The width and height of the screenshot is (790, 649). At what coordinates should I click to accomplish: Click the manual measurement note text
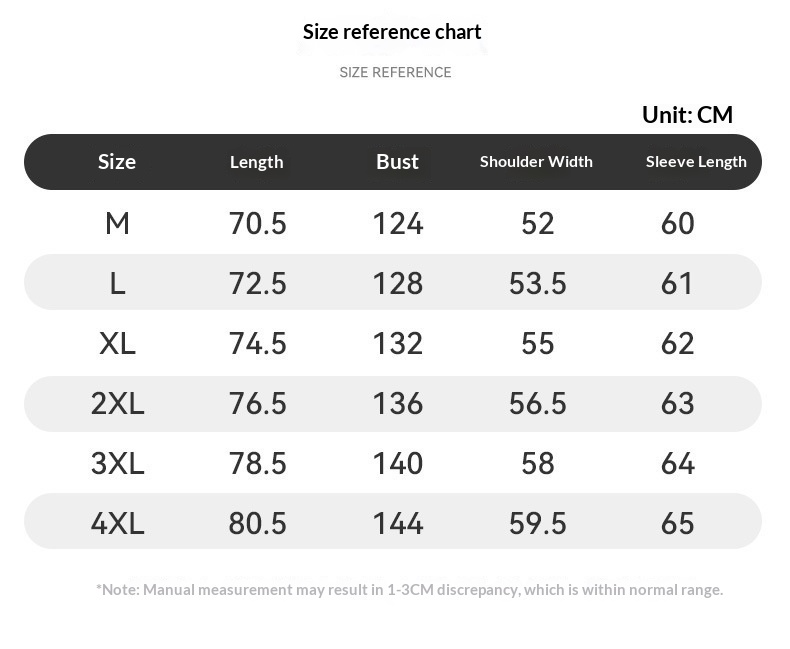pyautogui.click(x=409, y=590)
